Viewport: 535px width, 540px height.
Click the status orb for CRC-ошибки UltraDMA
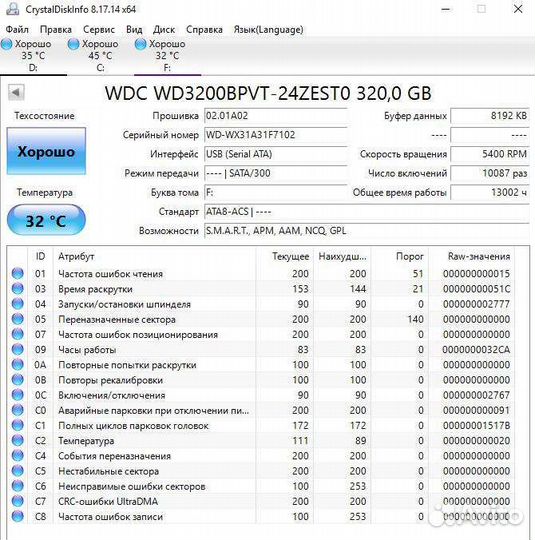(18, 501)
